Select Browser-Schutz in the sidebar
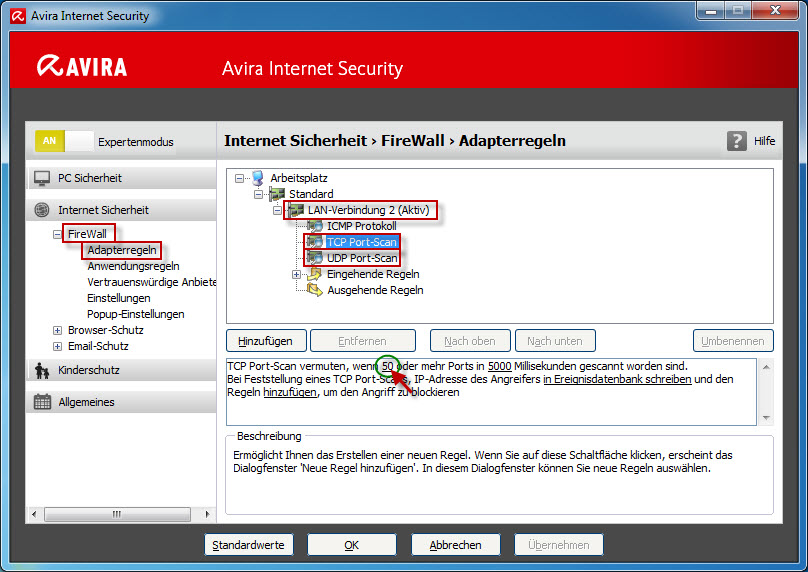Image resolution: width=808 pixels, height=572 pixels. click(106, 330)
